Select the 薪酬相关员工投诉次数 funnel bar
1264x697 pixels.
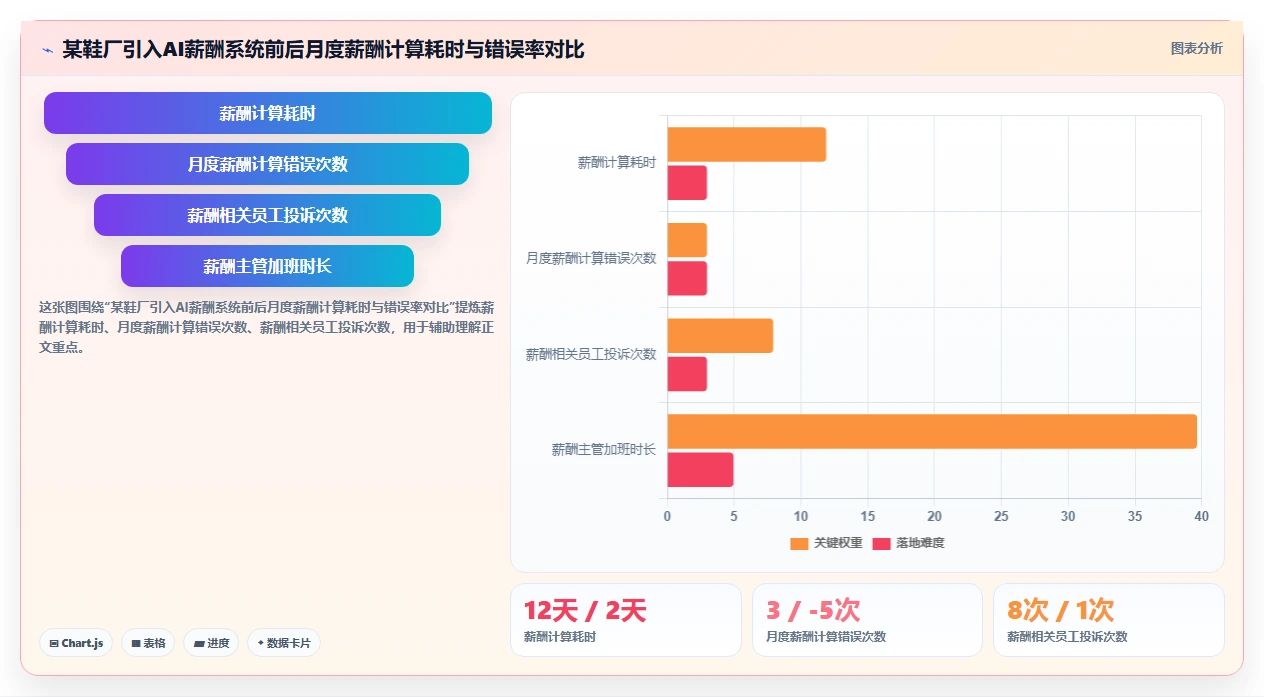(x=268, y=215)
